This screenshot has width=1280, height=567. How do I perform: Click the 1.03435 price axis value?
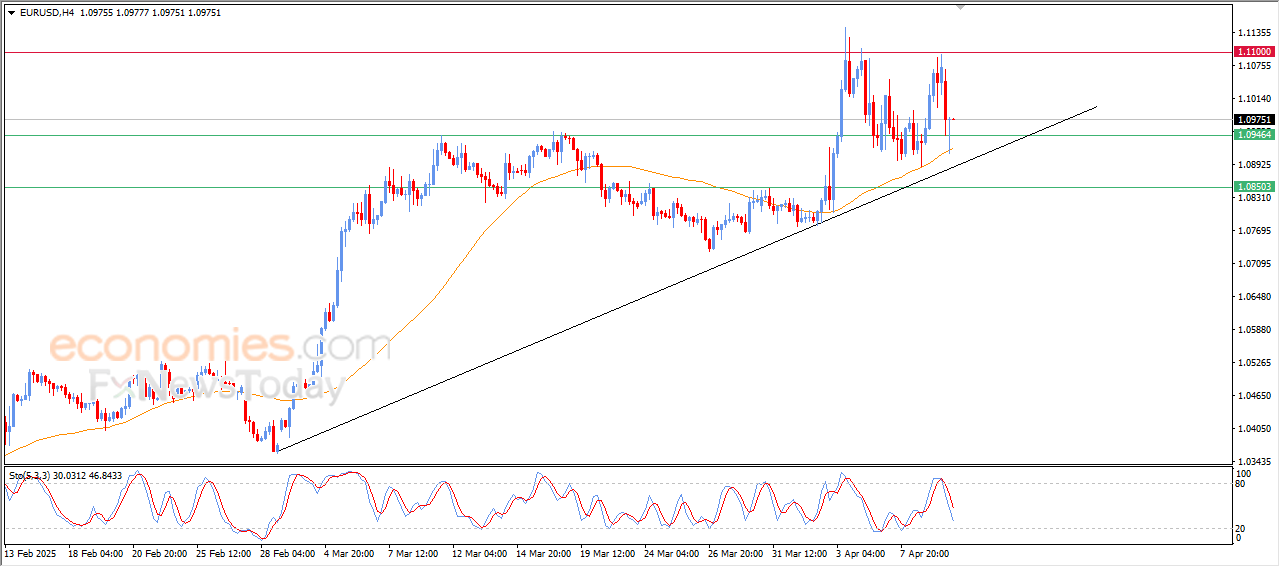click(1255, 462)
